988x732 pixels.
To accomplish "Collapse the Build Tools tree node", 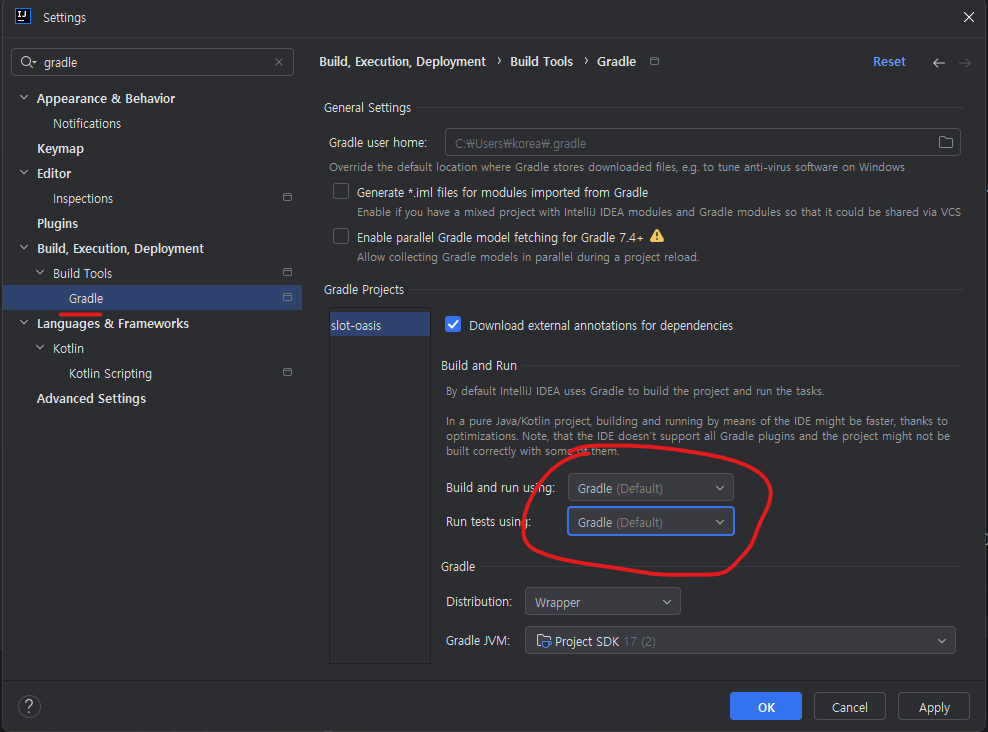I will click(x=40, y=273).
